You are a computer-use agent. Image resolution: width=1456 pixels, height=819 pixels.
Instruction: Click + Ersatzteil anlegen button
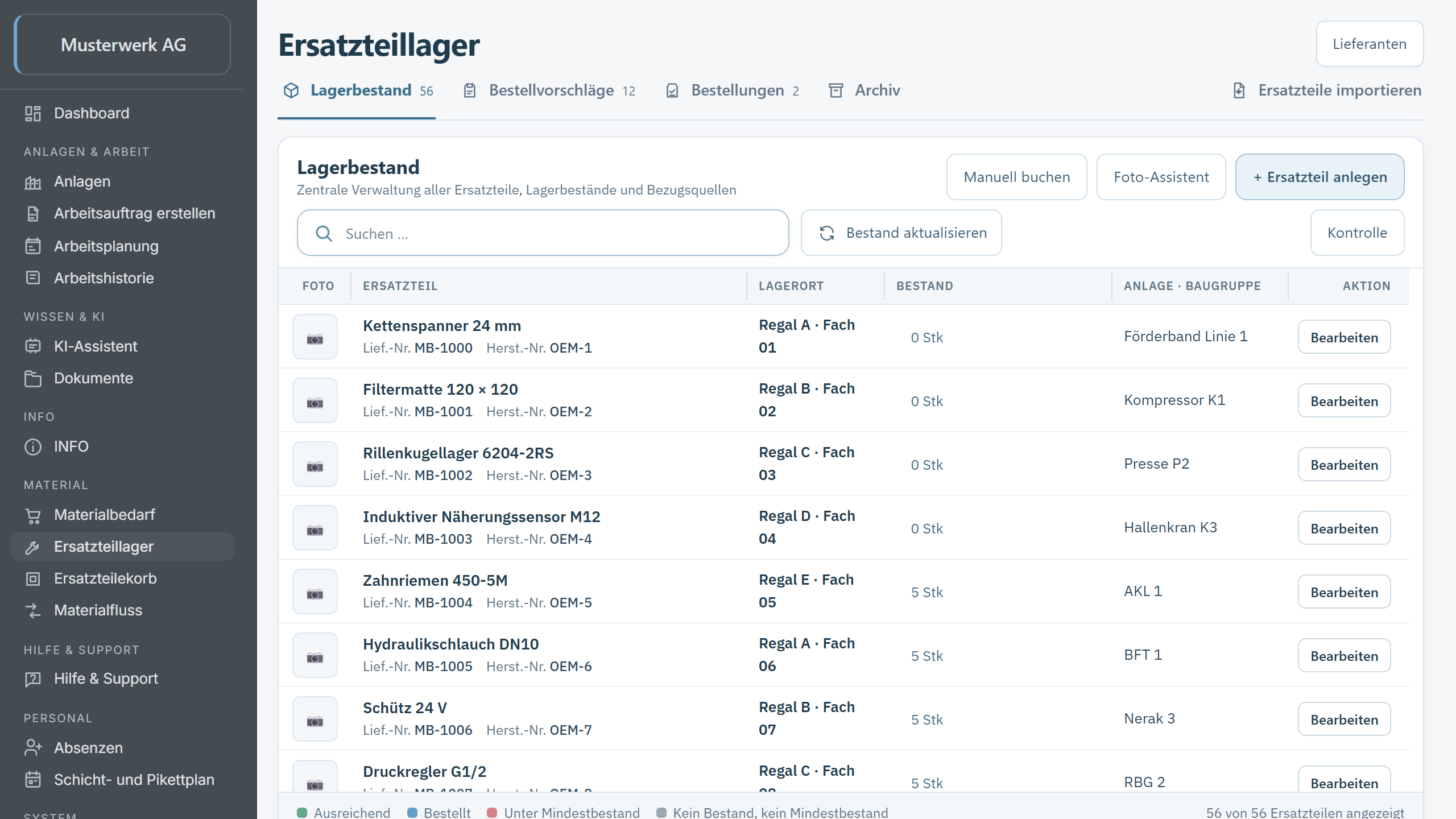[1320, 177]
